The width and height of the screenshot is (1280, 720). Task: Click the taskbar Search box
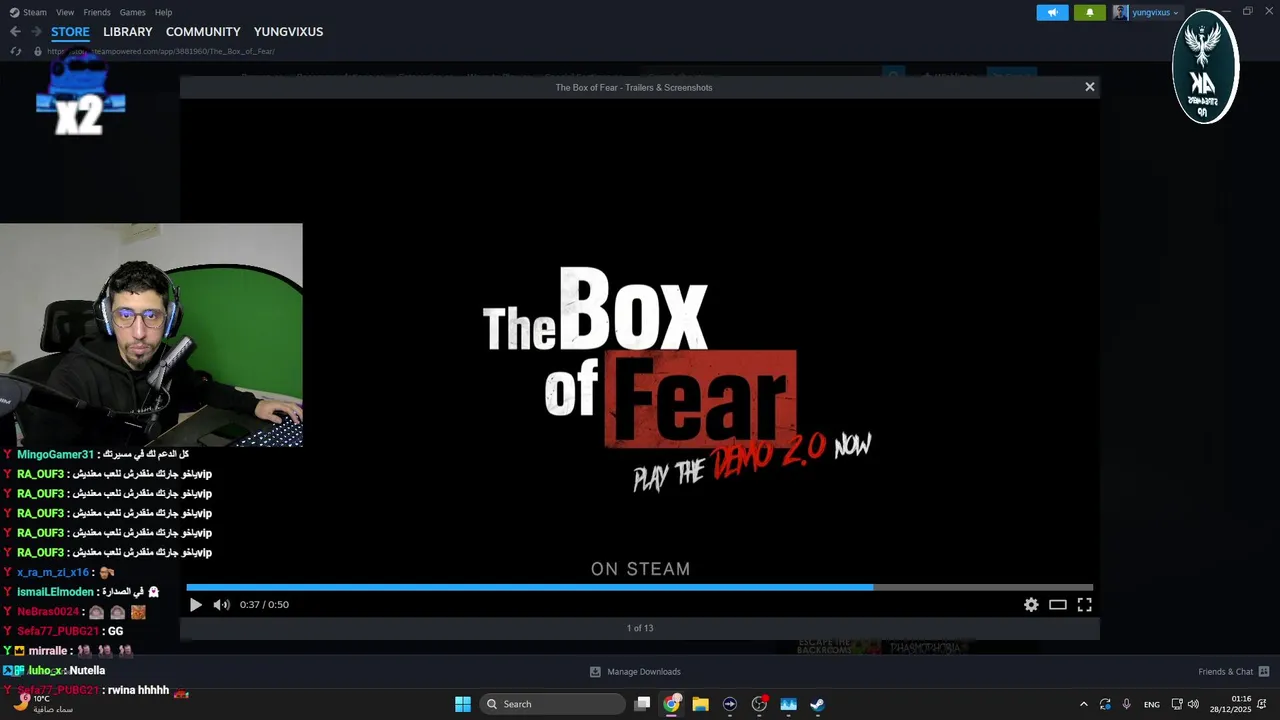[x=552, y=704]
